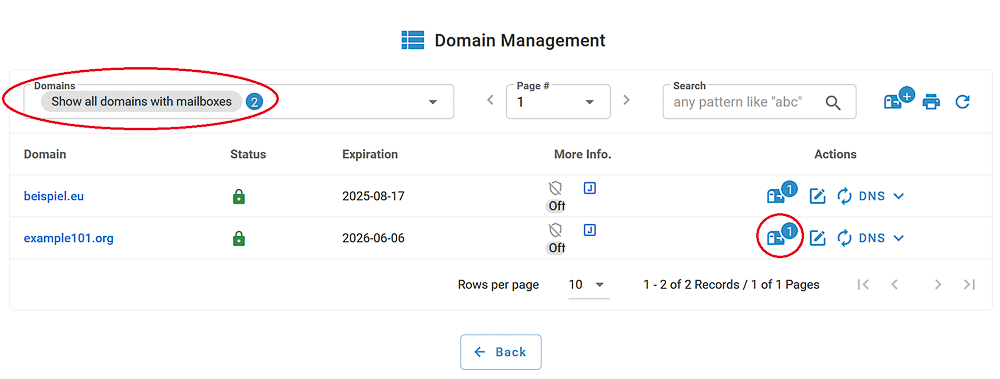
Task: Renew the beispiel.eu domain
Action: point(844,196)
